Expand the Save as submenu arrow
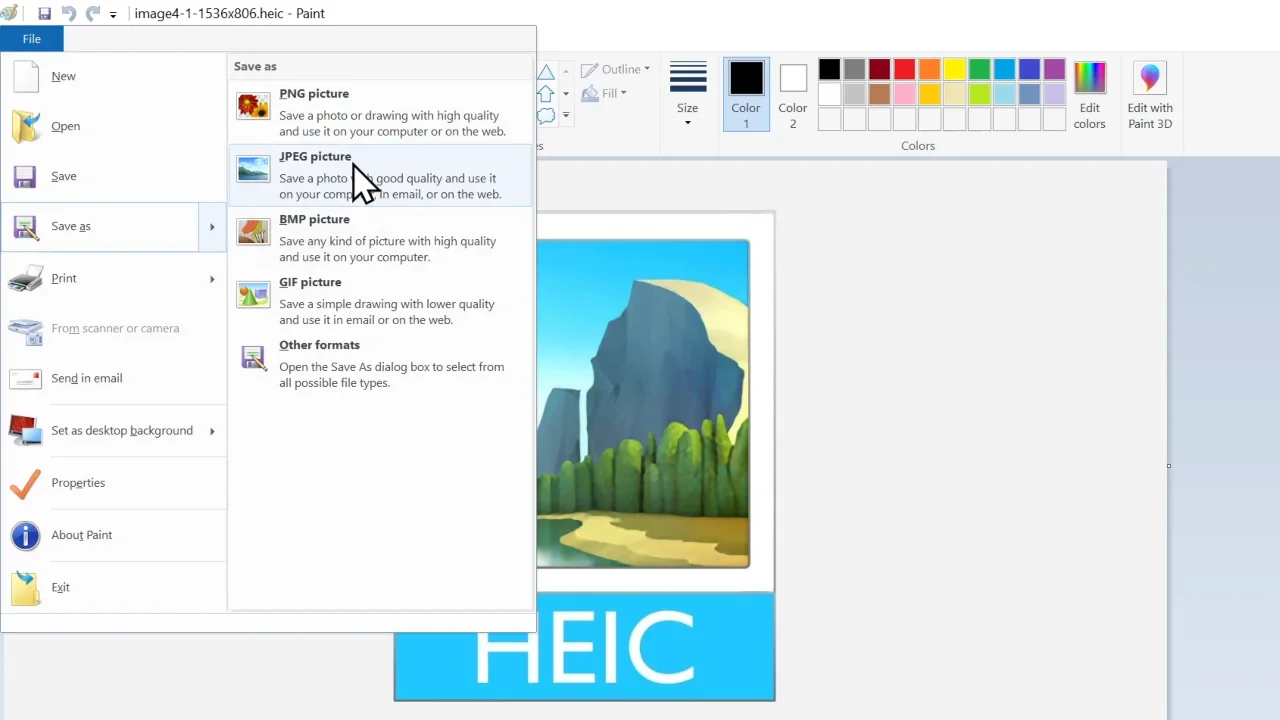The height and width of the screenshot is (720, 1280). pos(212,227)
